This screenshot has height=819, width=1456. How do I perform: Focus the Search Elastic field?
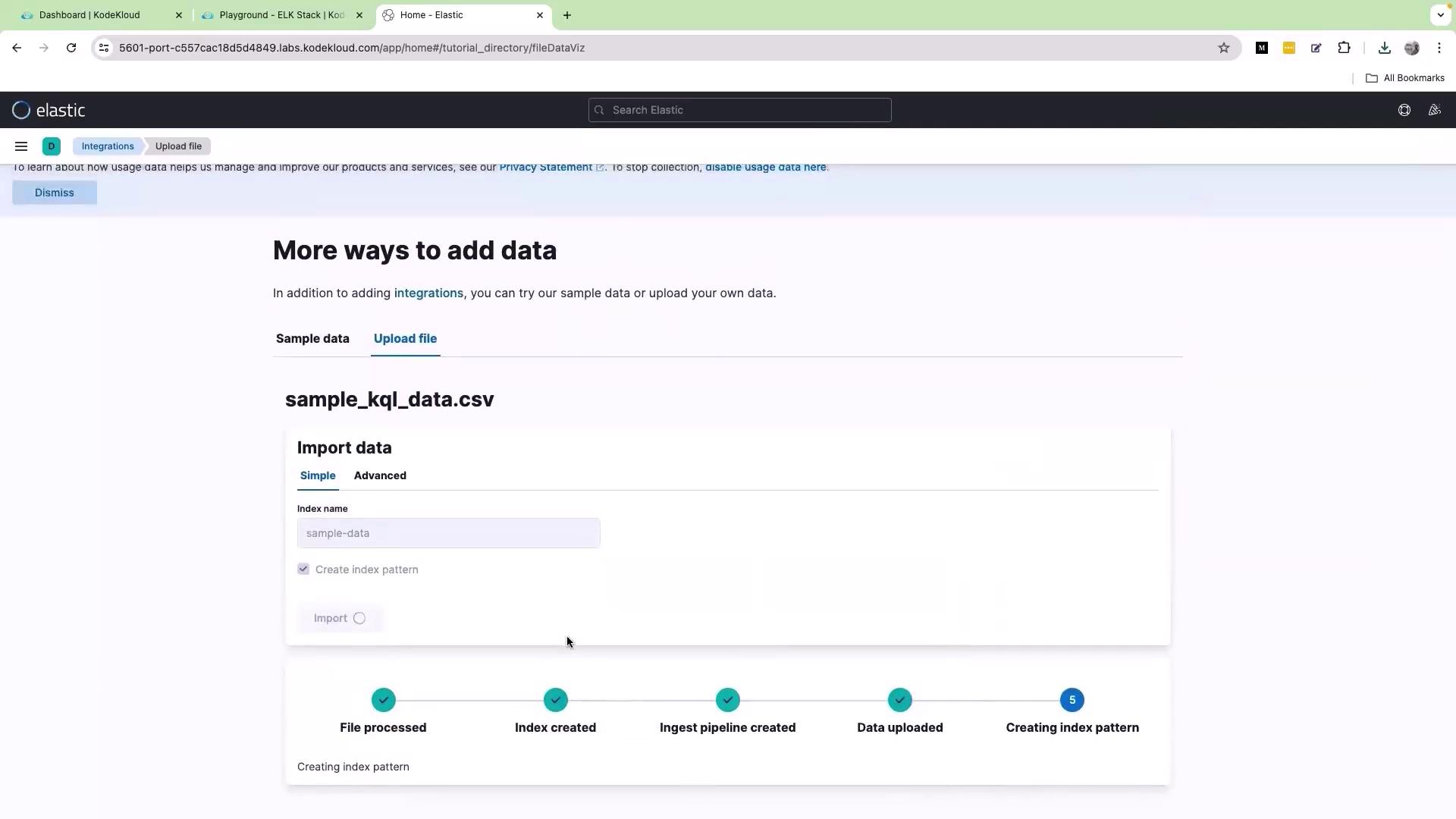(739, 110)
